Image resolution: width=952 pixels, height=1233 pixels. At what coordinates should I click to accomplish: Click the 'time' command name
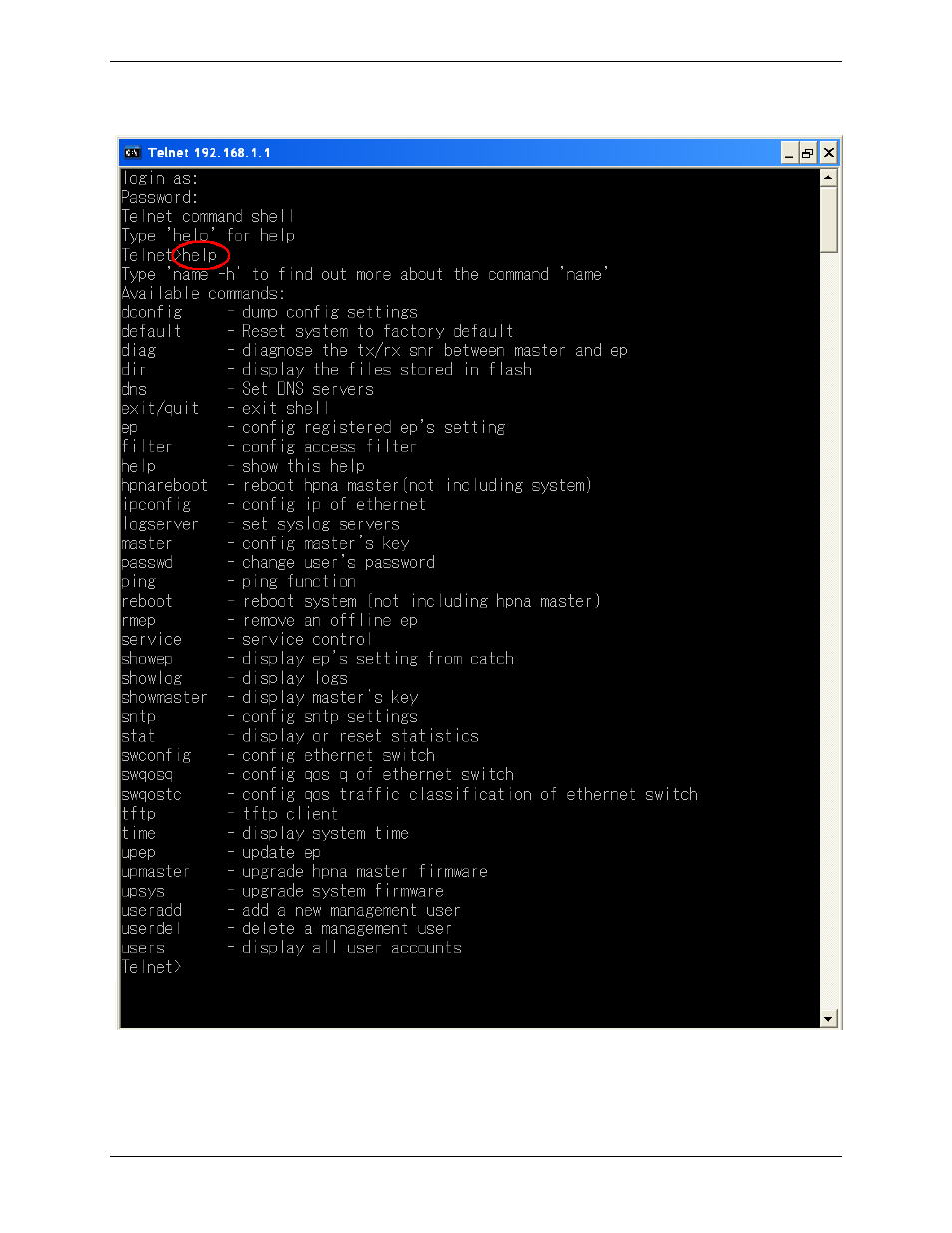tap(139, 834)
